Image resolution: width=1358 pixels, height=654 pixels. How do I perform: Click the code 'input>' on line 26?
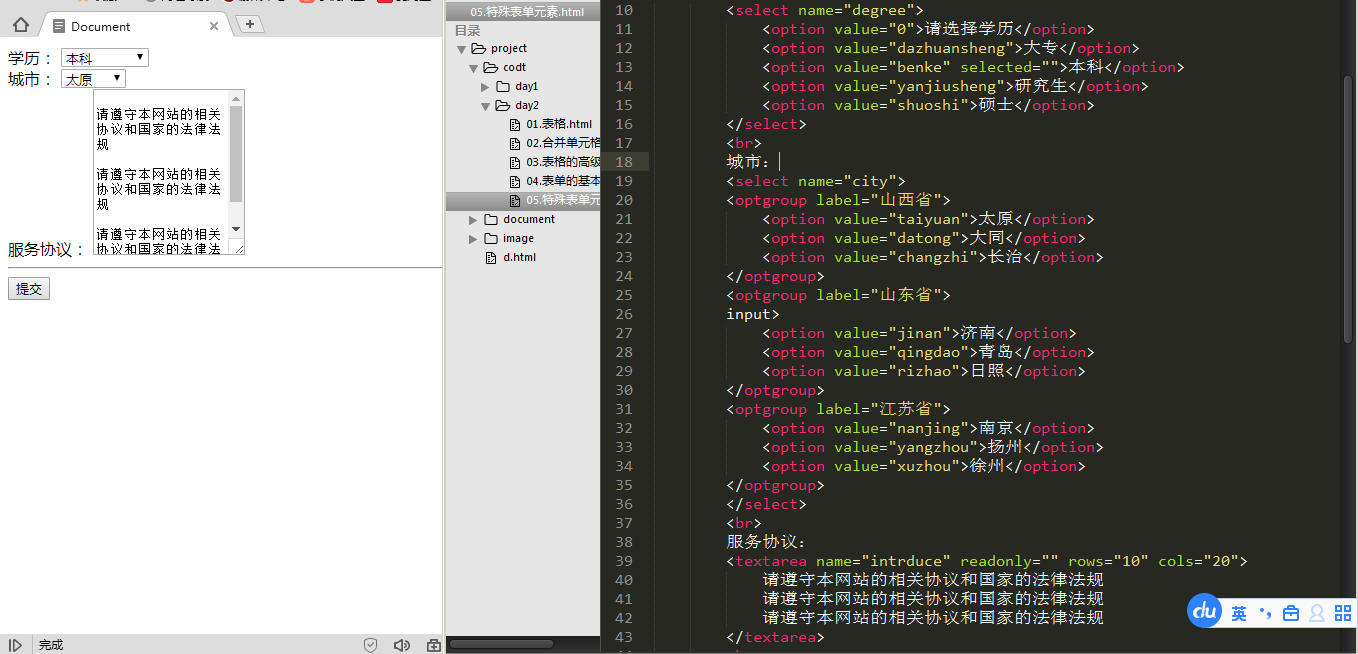coord(753,314)
